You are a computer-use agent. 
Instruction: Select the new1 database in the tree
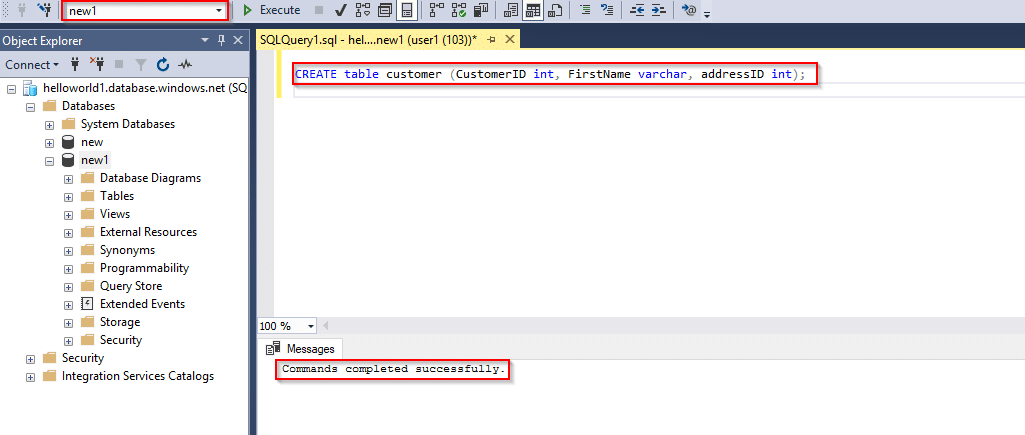click(95, 160)
